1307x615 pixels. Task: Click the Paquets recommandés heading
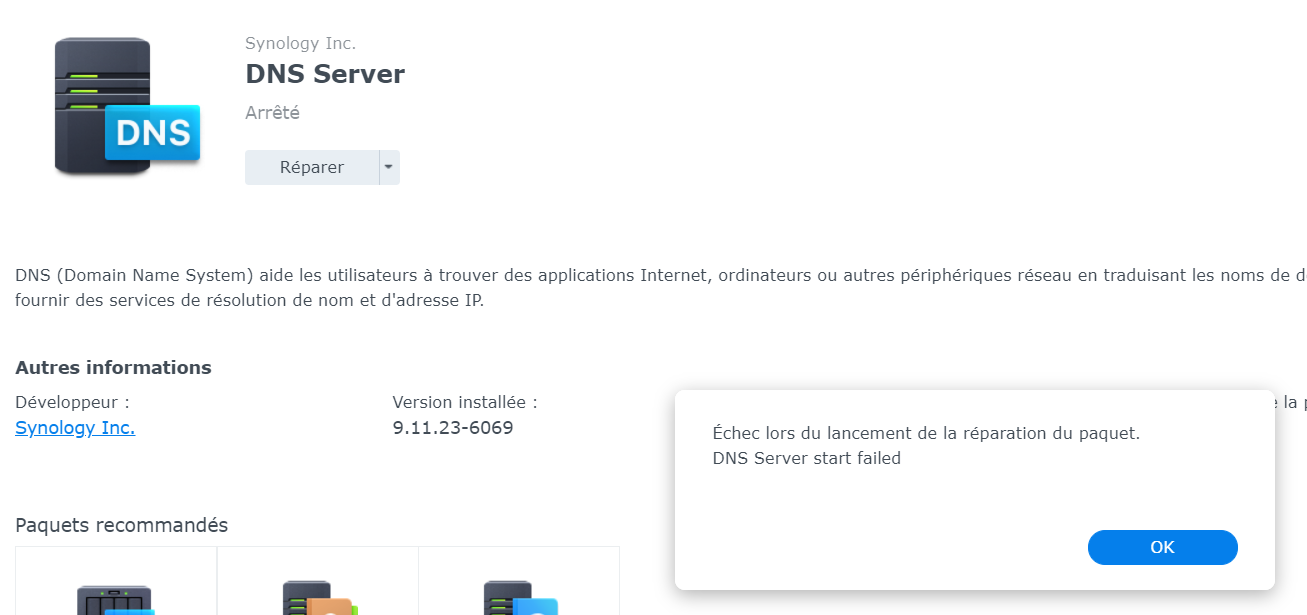122,525
